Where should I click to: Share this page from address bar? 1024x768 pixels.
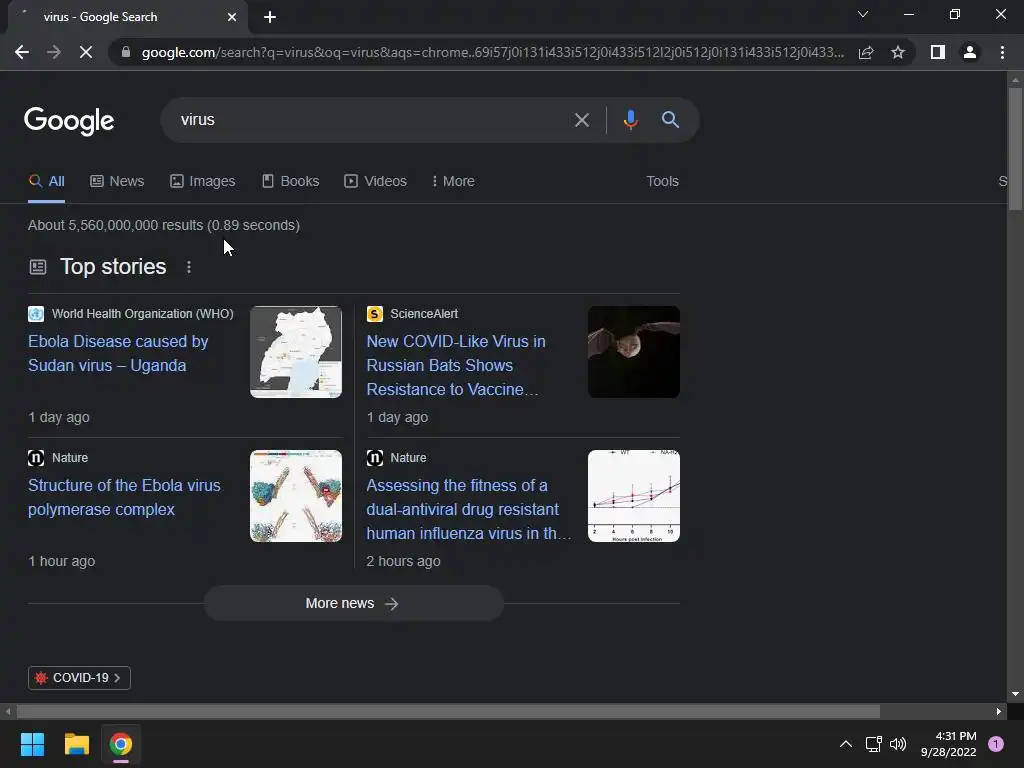pos(866,52)
